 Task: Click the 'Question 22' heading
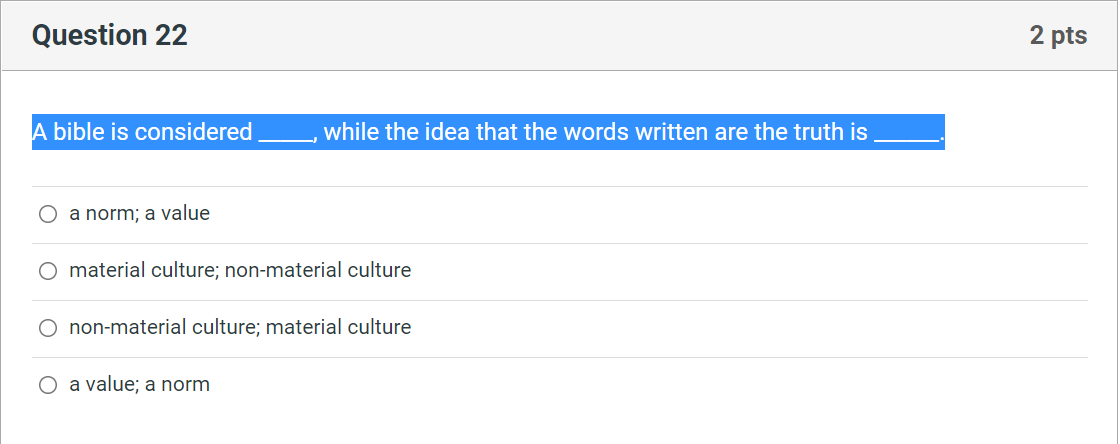[109, 36]
